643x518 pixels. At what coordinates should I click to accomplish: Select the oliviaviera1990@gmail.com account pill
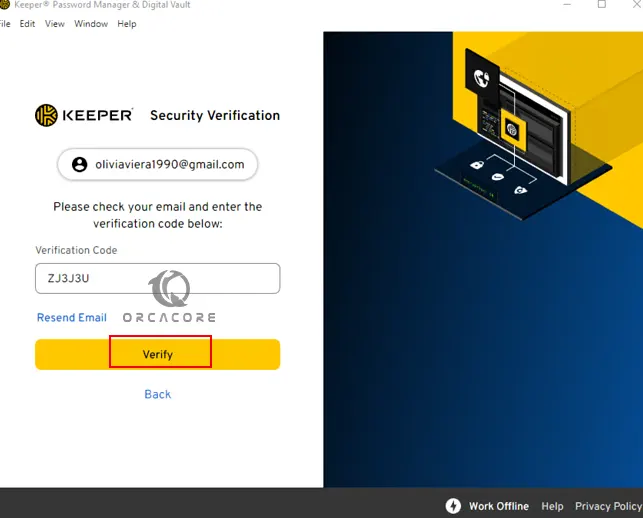pos(157,164)
